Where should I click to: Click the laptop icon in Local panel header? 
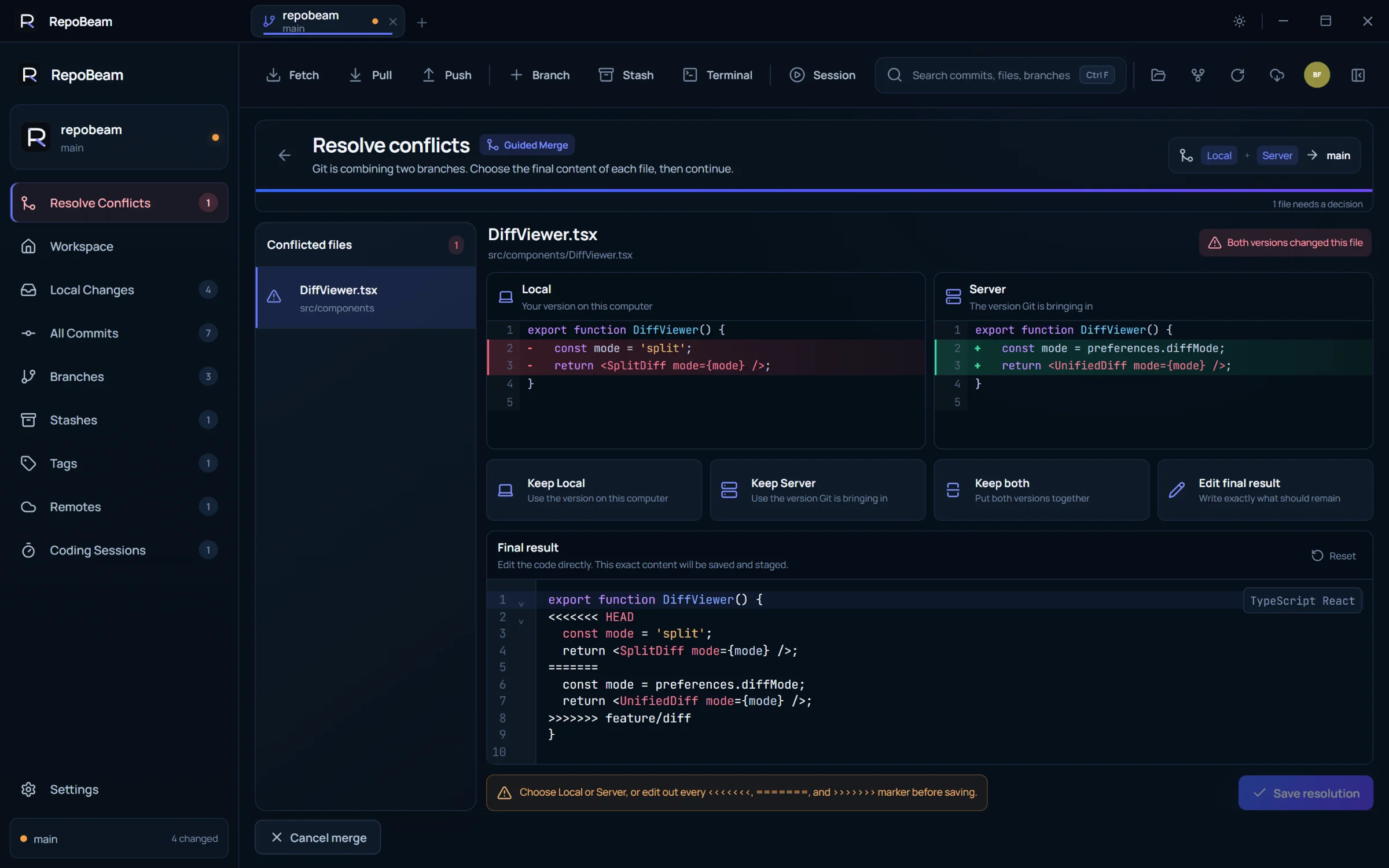505,297
